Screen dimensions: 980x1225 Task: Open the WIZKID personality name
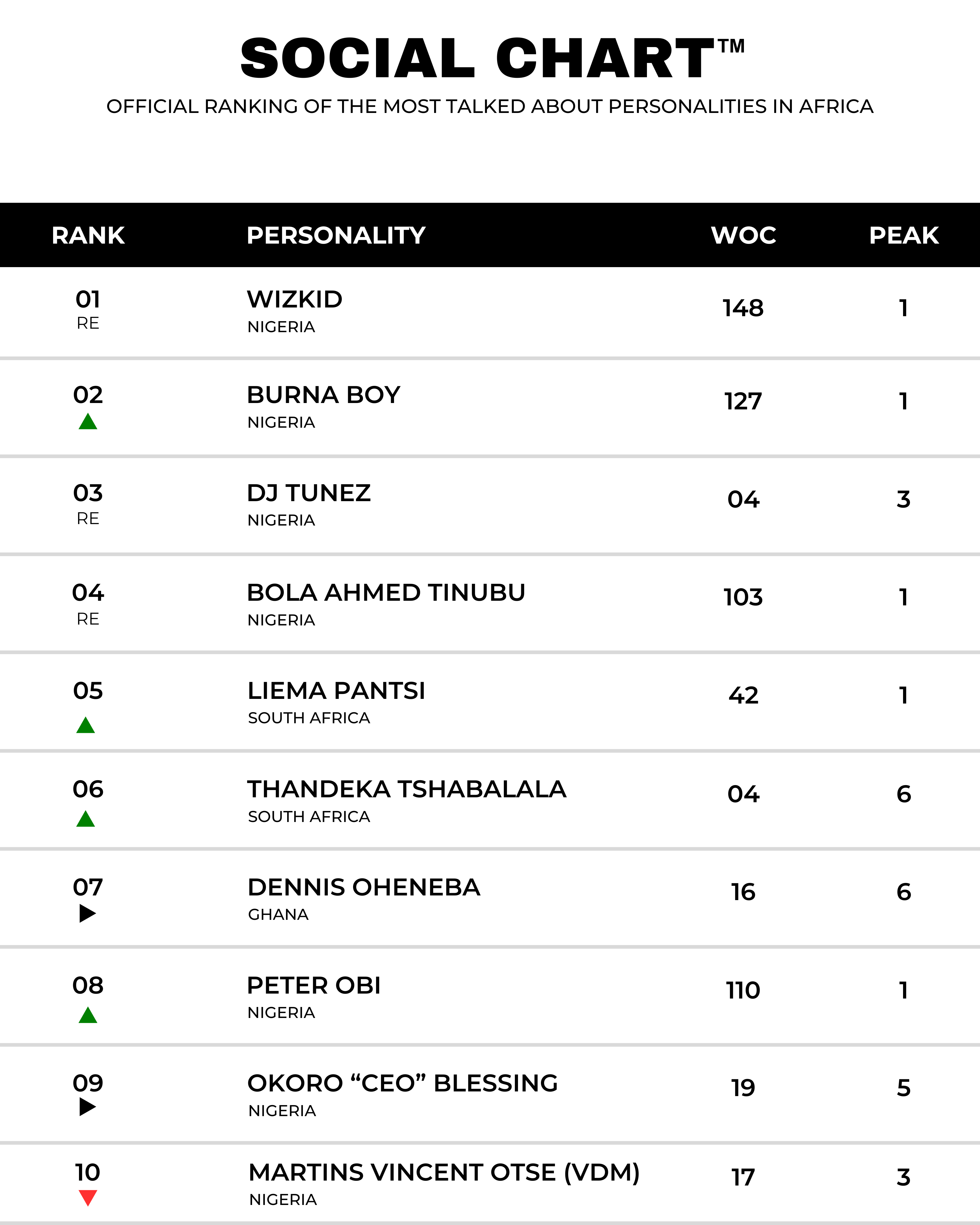coord(295,299)
